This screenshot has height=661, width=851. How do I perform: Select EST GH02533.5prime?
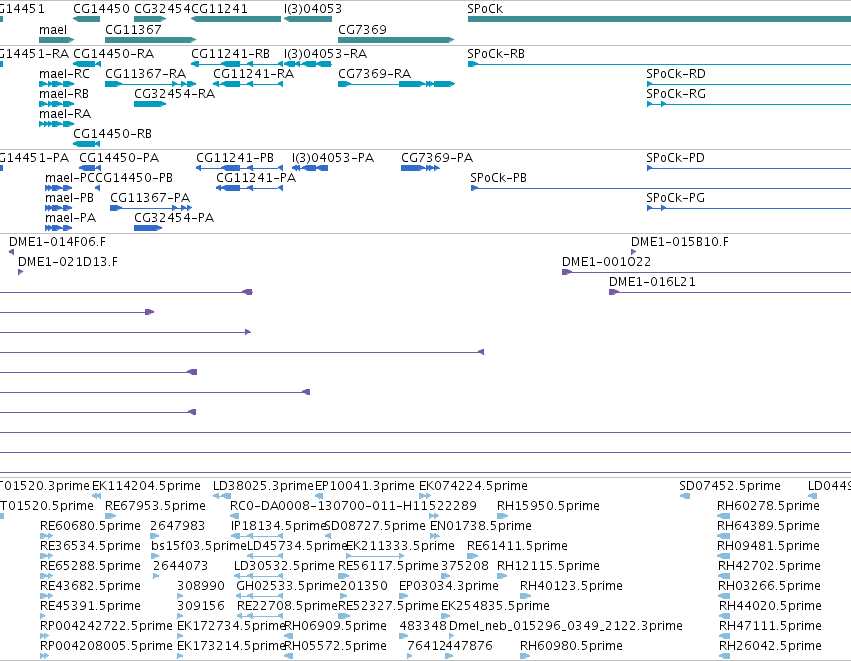tap(288, 586)
